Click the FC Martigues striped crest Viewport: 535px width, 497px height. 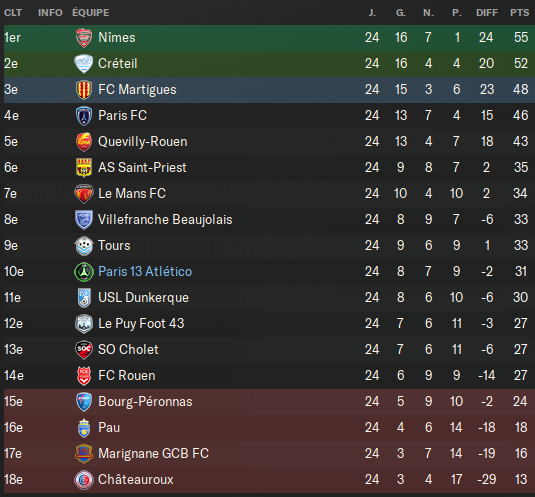pos(84,90)
